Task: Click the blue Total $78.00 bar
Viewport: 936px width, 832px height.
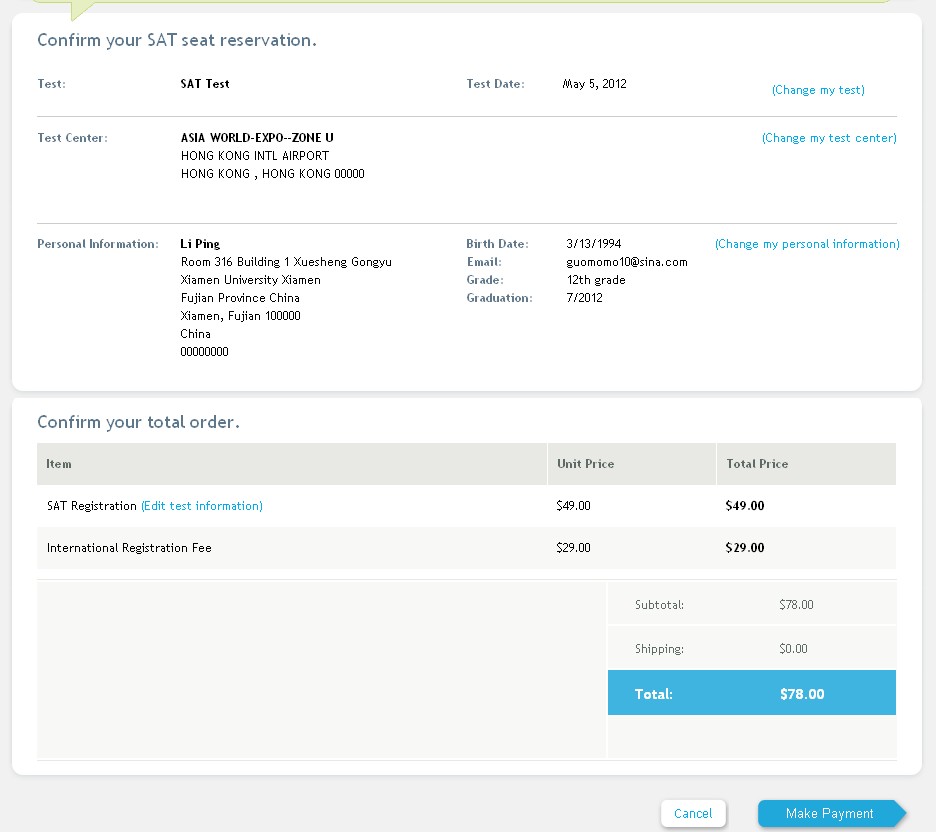Action: (751, 693)
